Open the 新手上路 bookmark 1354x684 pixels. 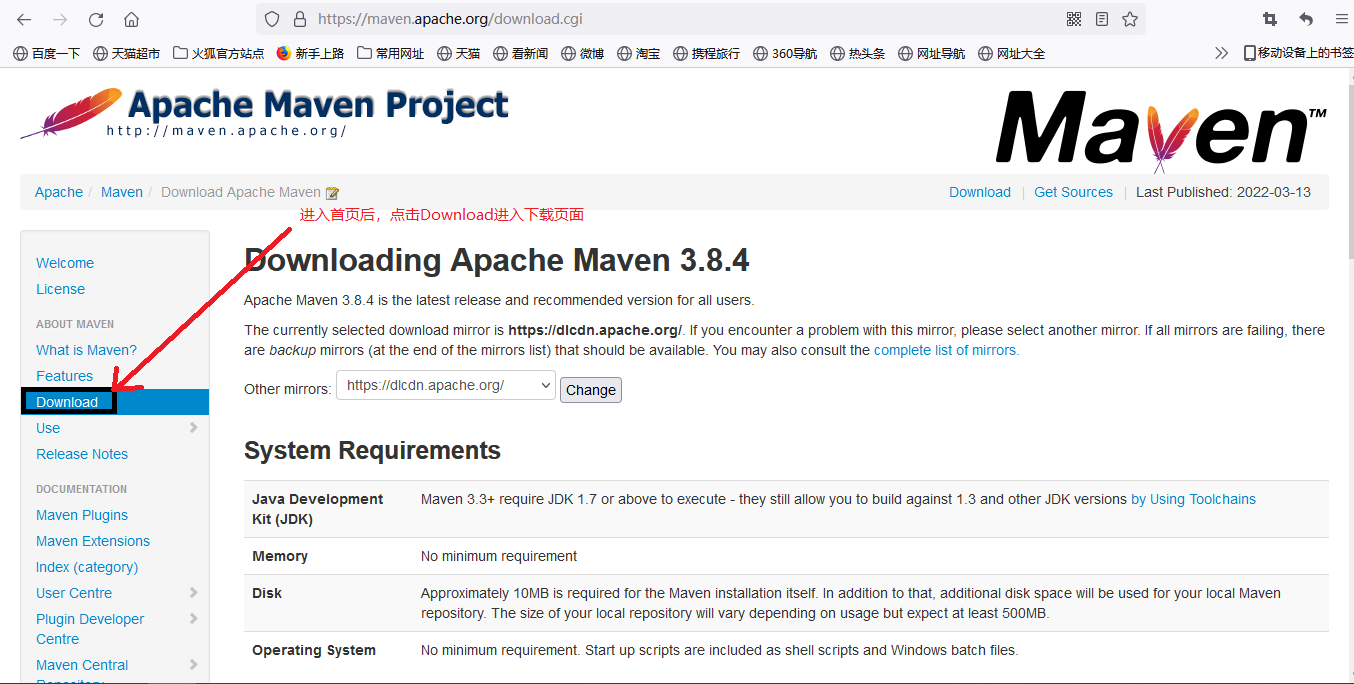(x=311, y=53)
